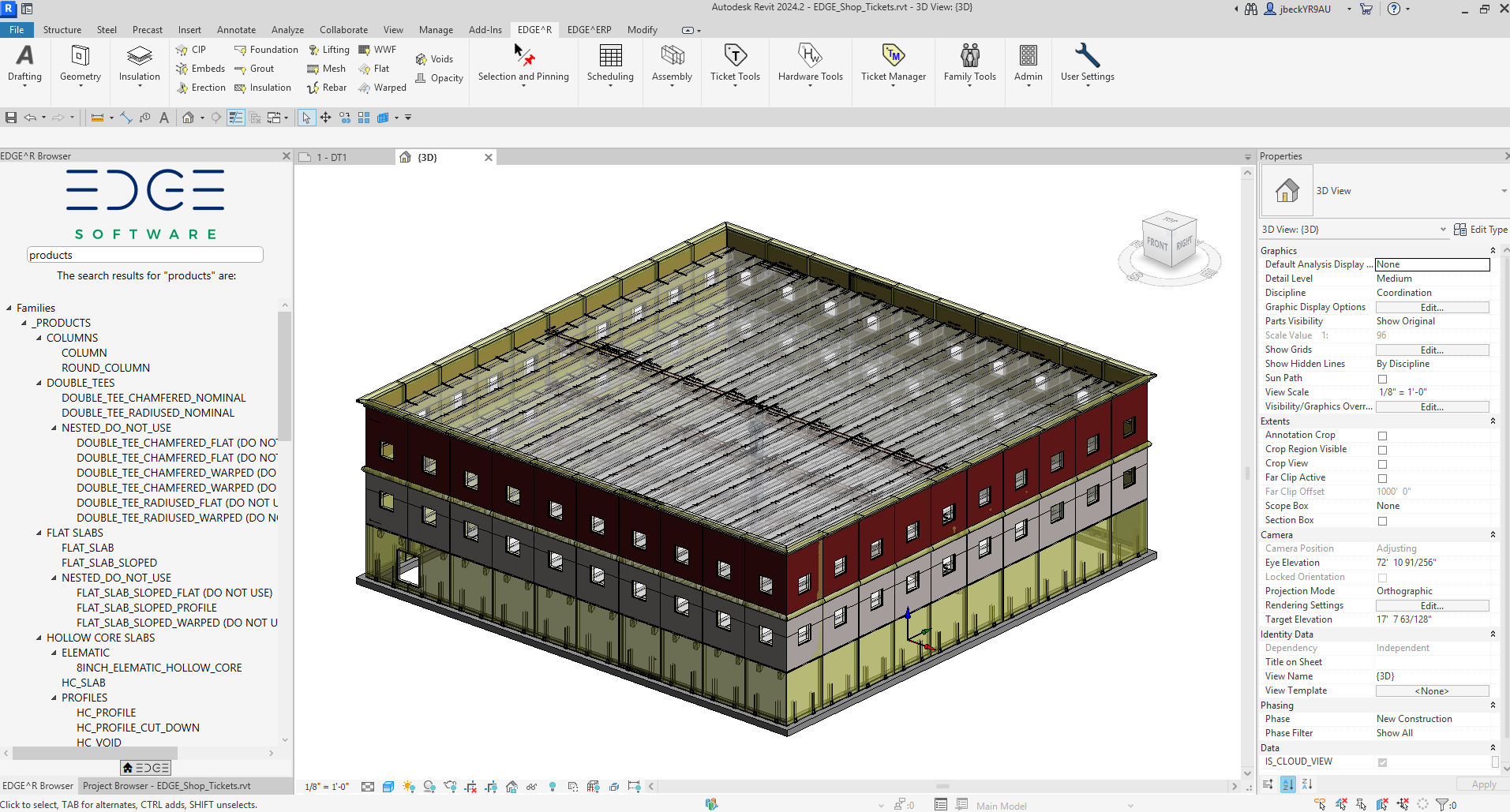Open the Hardware Tools icon

810,56
